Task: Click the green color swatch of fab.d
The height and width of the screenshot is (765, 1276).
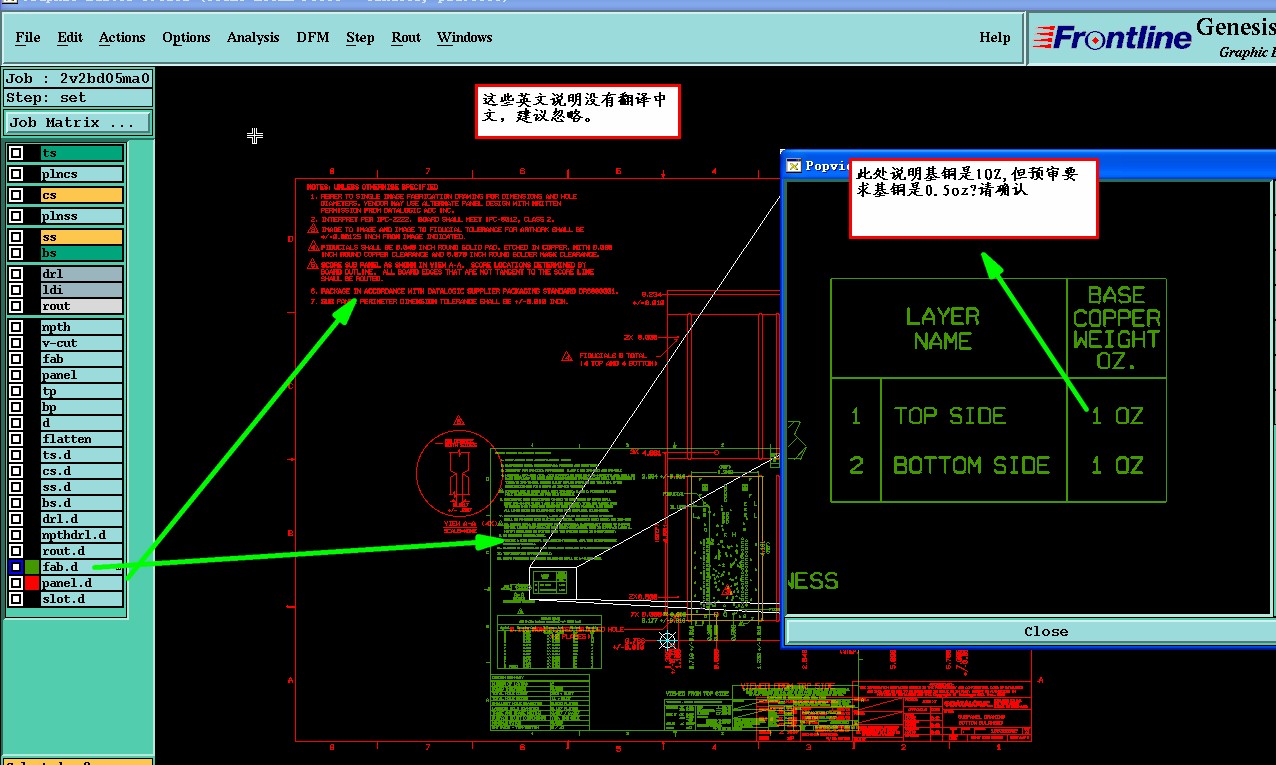Action: 32,567
